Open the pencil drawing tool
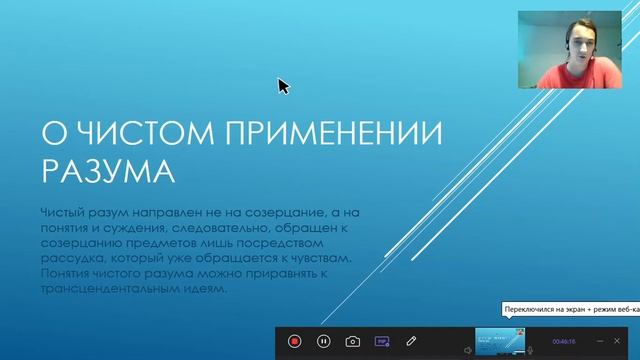The width and height of the screenshot is (640, 360). tap(411, 341)
